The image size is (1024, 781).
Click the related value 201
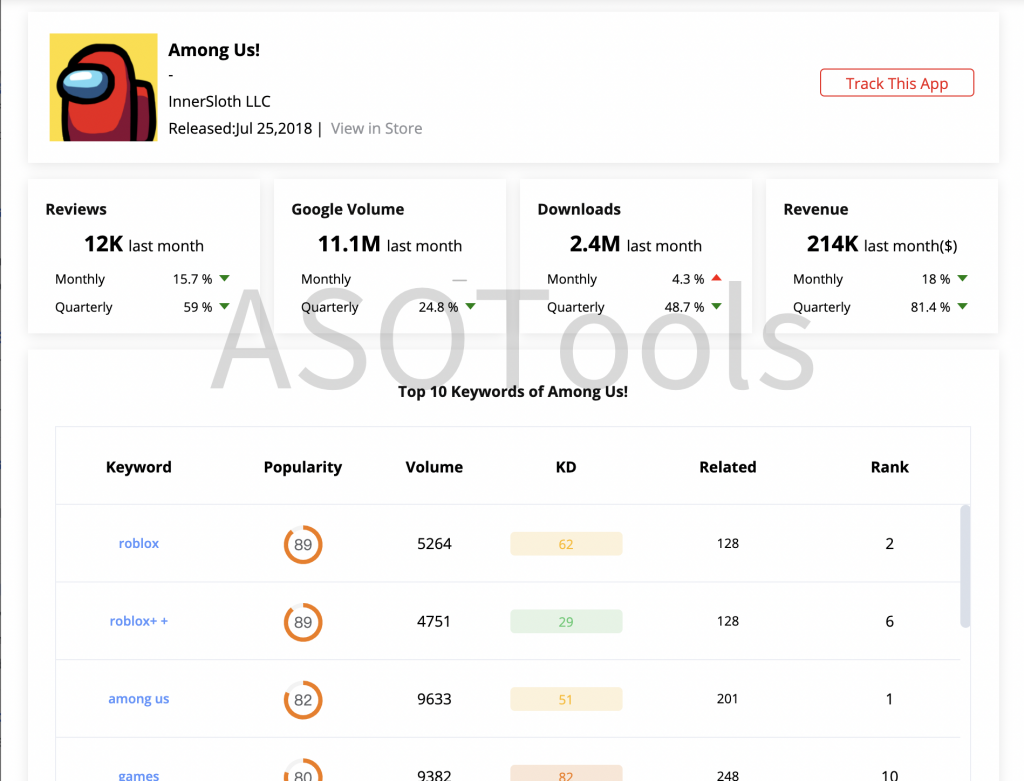click(728, 699)
